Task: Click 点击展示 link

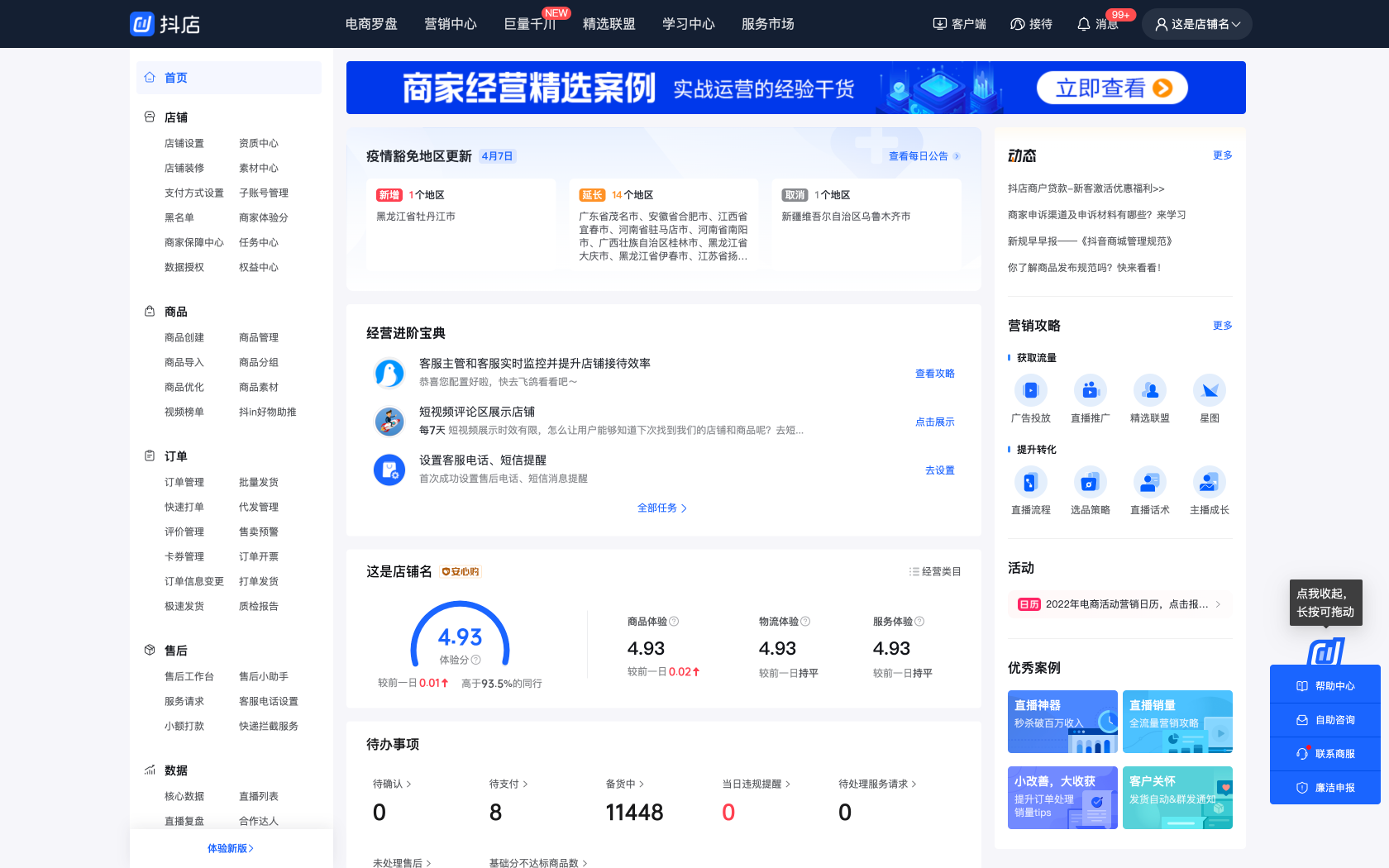Action: tap(935, 422)
